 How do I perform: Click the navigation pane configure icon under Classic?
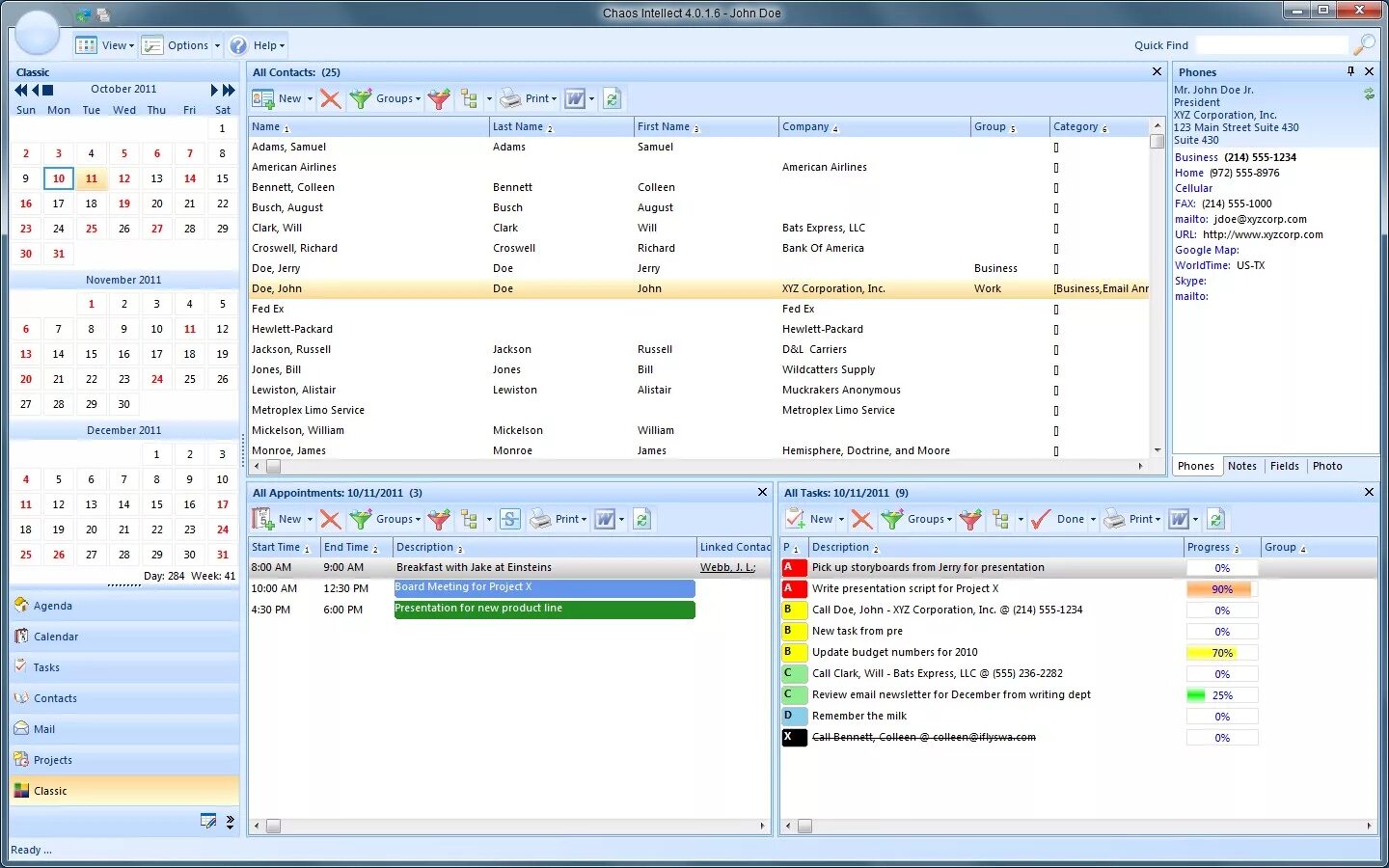pos(208,821)
